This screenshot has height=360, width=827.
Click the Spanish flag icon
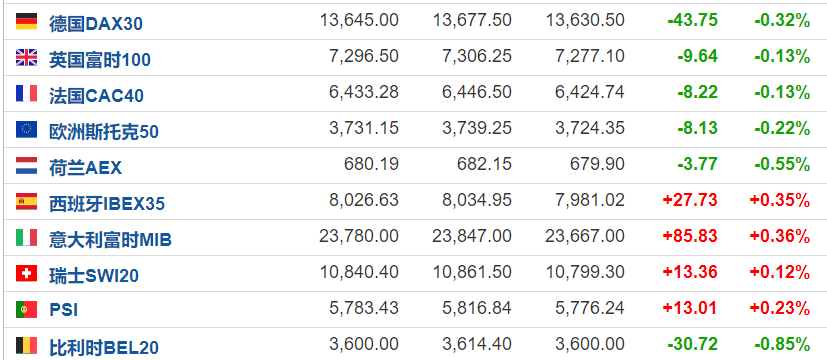tap(26, 201)
